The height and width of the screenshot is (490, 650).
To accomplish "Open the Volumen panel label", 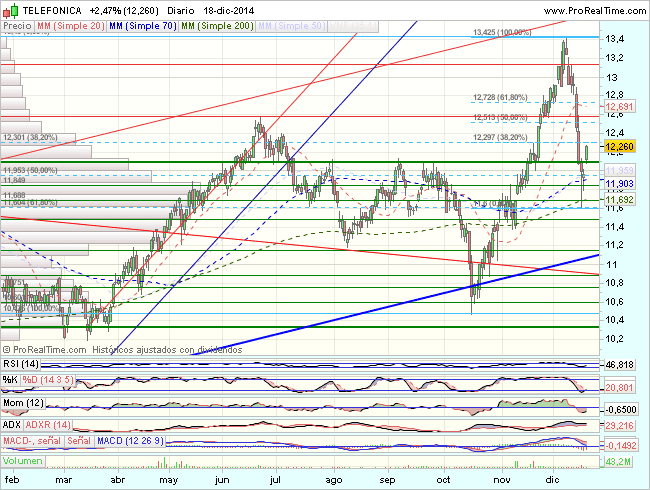I will click(x=23, y=461).
